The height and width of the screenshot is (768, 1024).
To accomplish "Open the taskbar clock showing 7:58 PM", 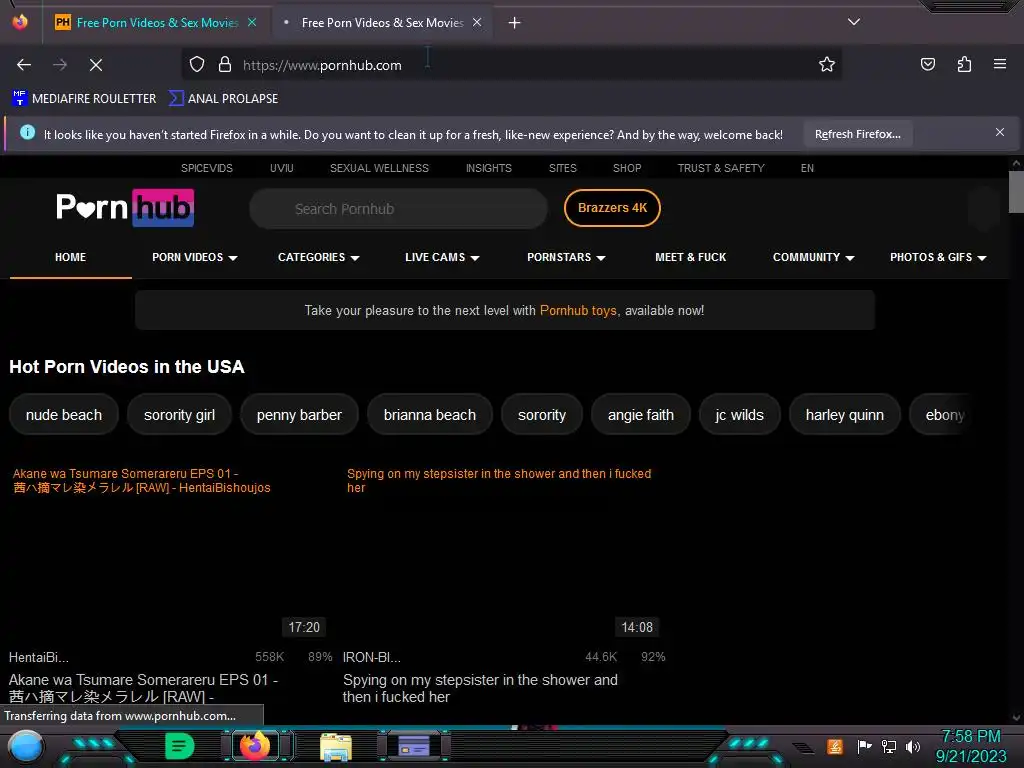I will tap(971, 746).
